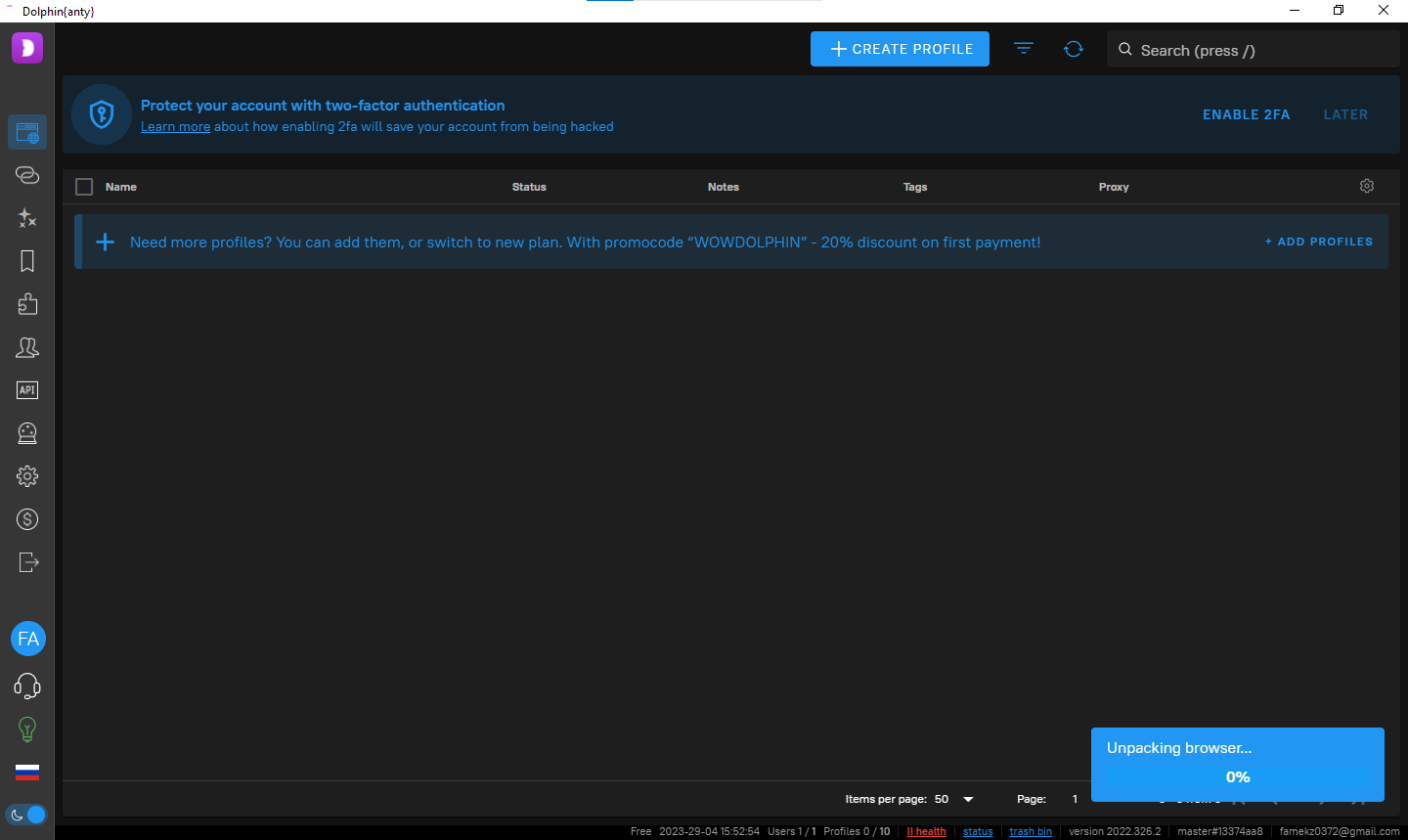
Task: Open the robot face sidebar icon
Action: point(27,433)
